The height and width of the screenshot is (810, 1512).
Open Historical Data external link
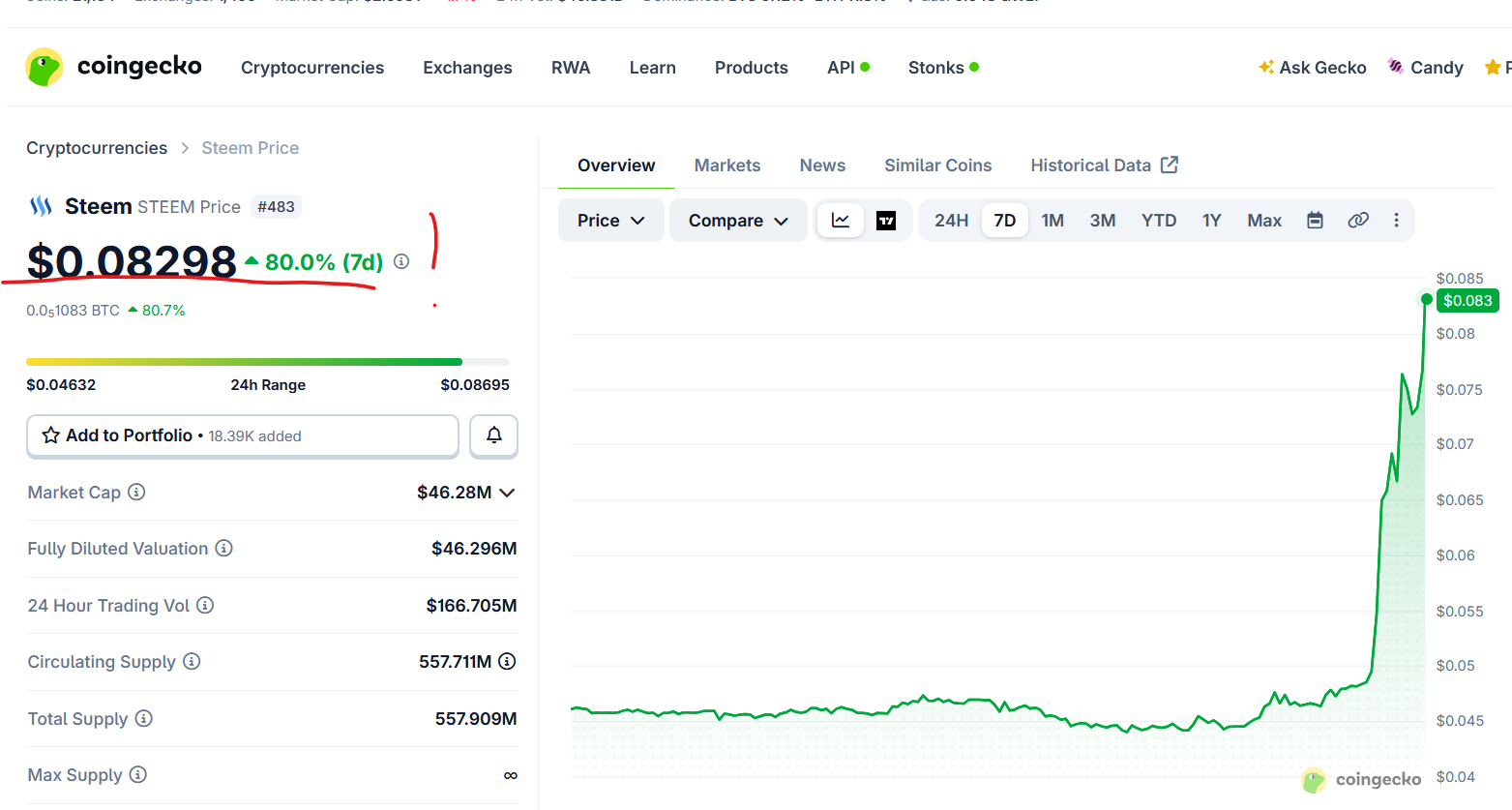pos(1104,165)
